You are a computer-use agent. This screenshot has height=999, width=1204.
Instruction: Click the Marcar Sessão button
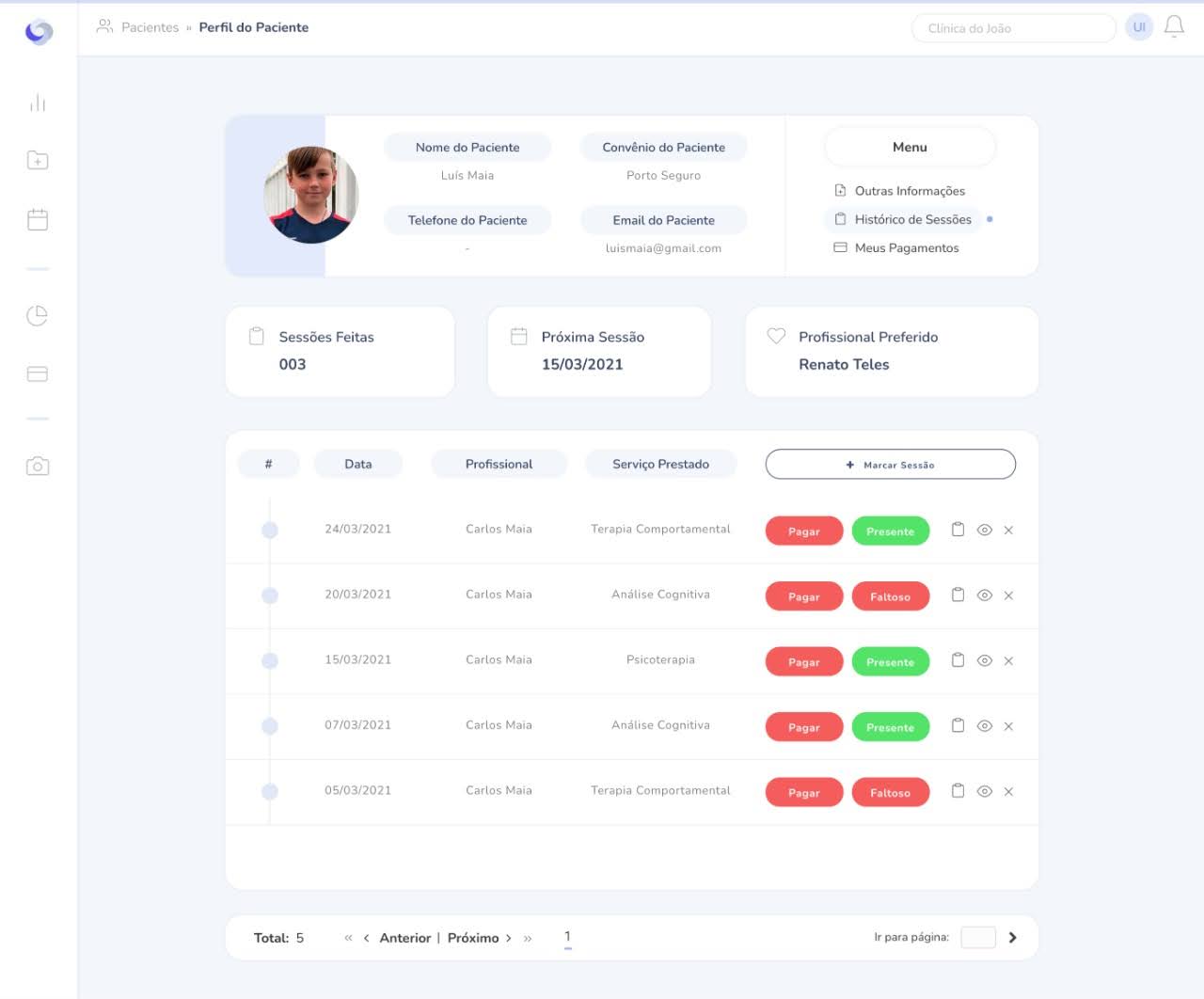tap(891, 464)
